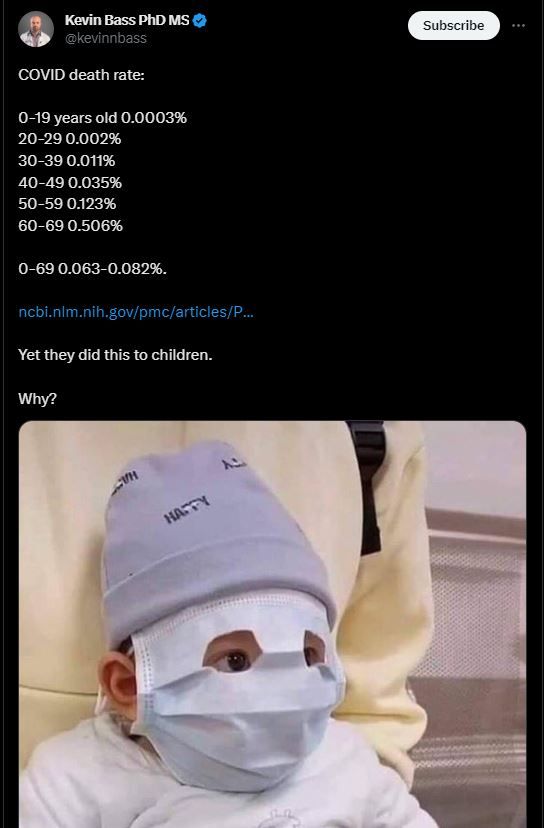The image size is (544, 828).
Task: Click the "30-39 0.011%" line
Action: [x=67, y=161]
